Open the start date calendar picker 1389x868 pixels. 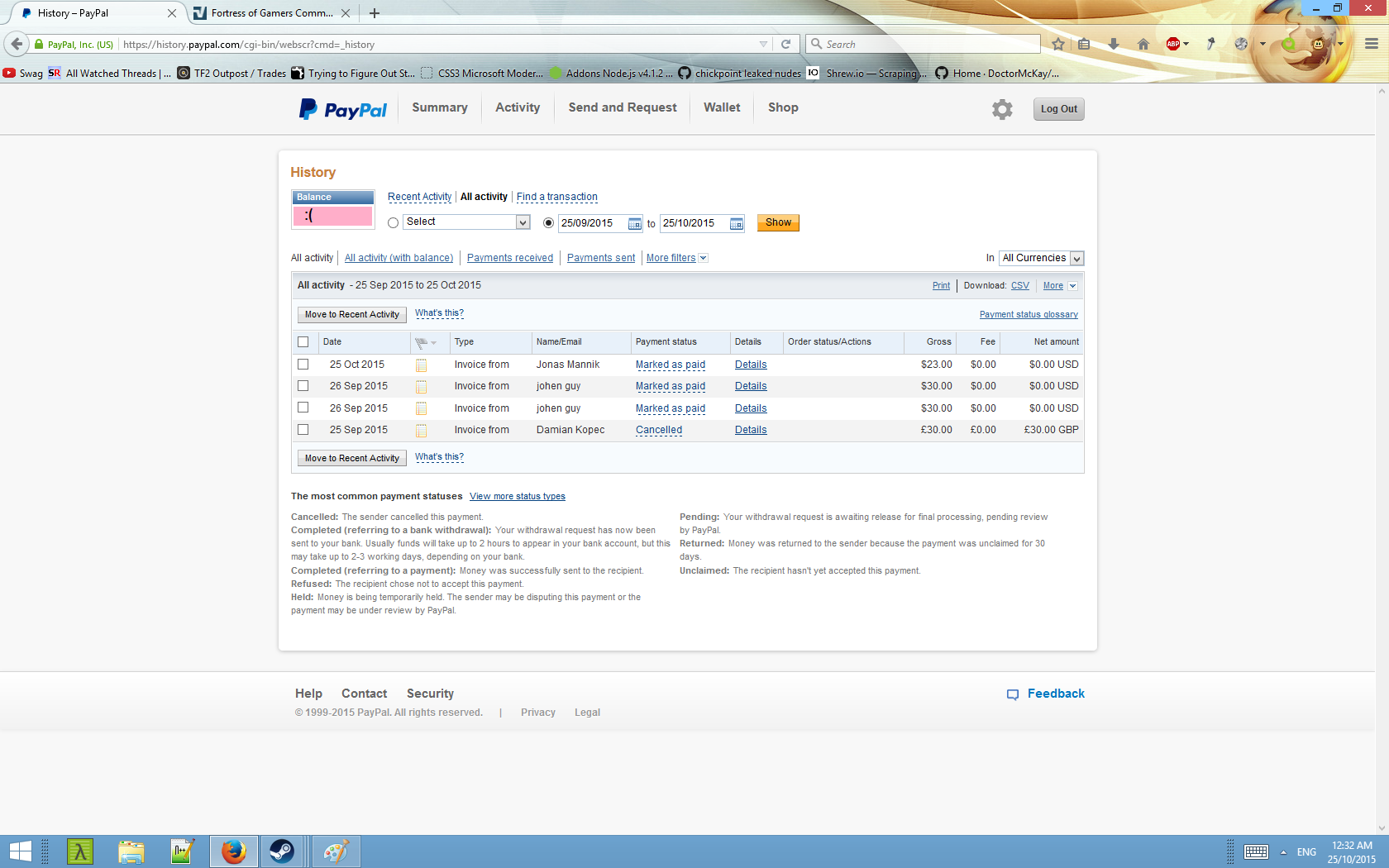coord(634,224)
